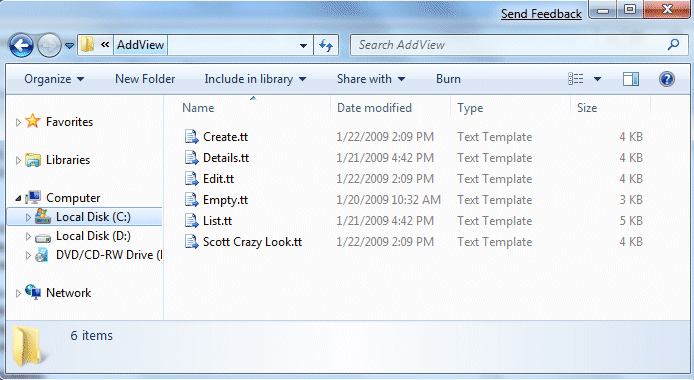Select the Create.tt file icon
Viewport: 694px width, 380px height.
[191, 137]
